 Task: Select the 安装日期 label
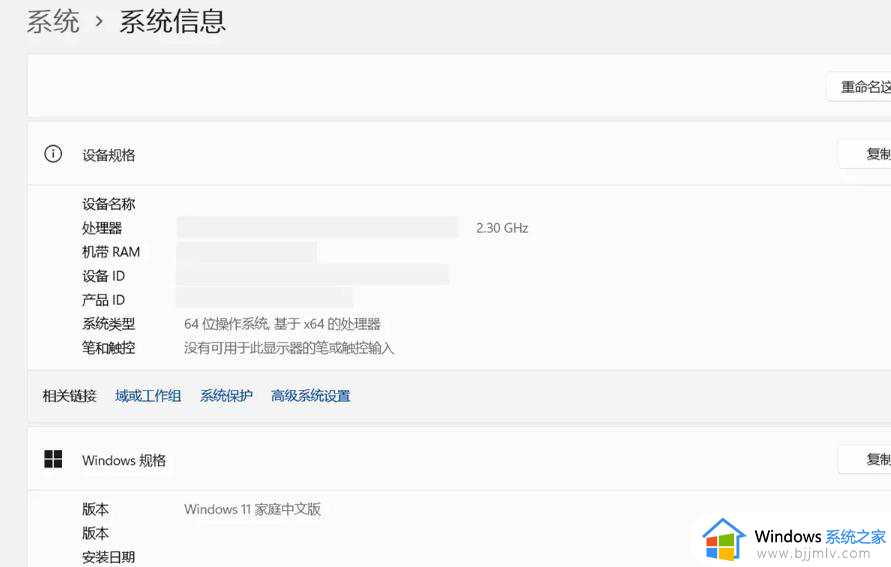tap(109, 557)
